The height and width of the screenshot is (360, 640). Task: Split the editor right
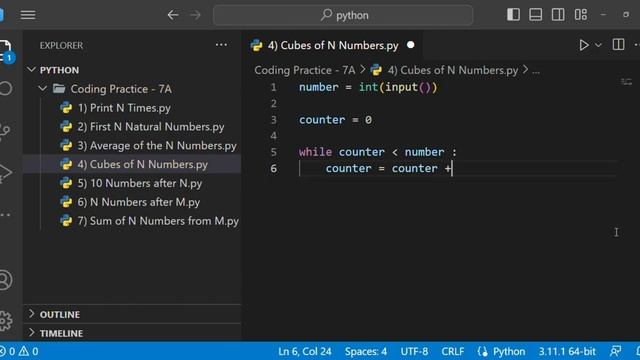coord(618,45)
